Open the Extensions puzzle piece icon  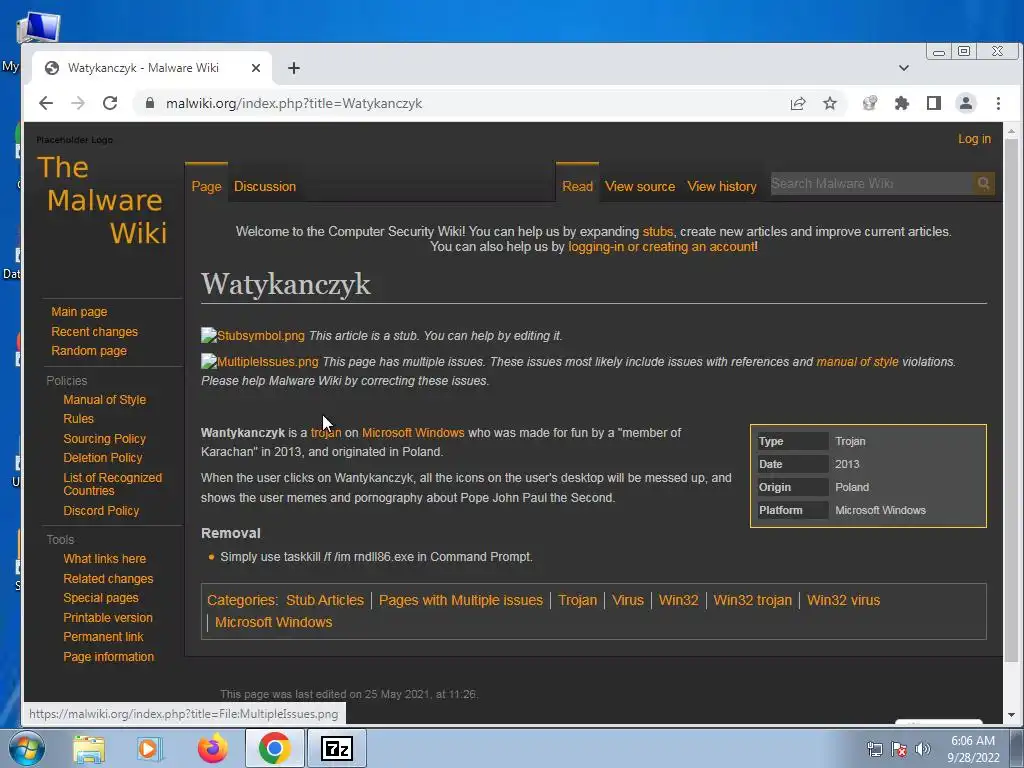point(901,103)
